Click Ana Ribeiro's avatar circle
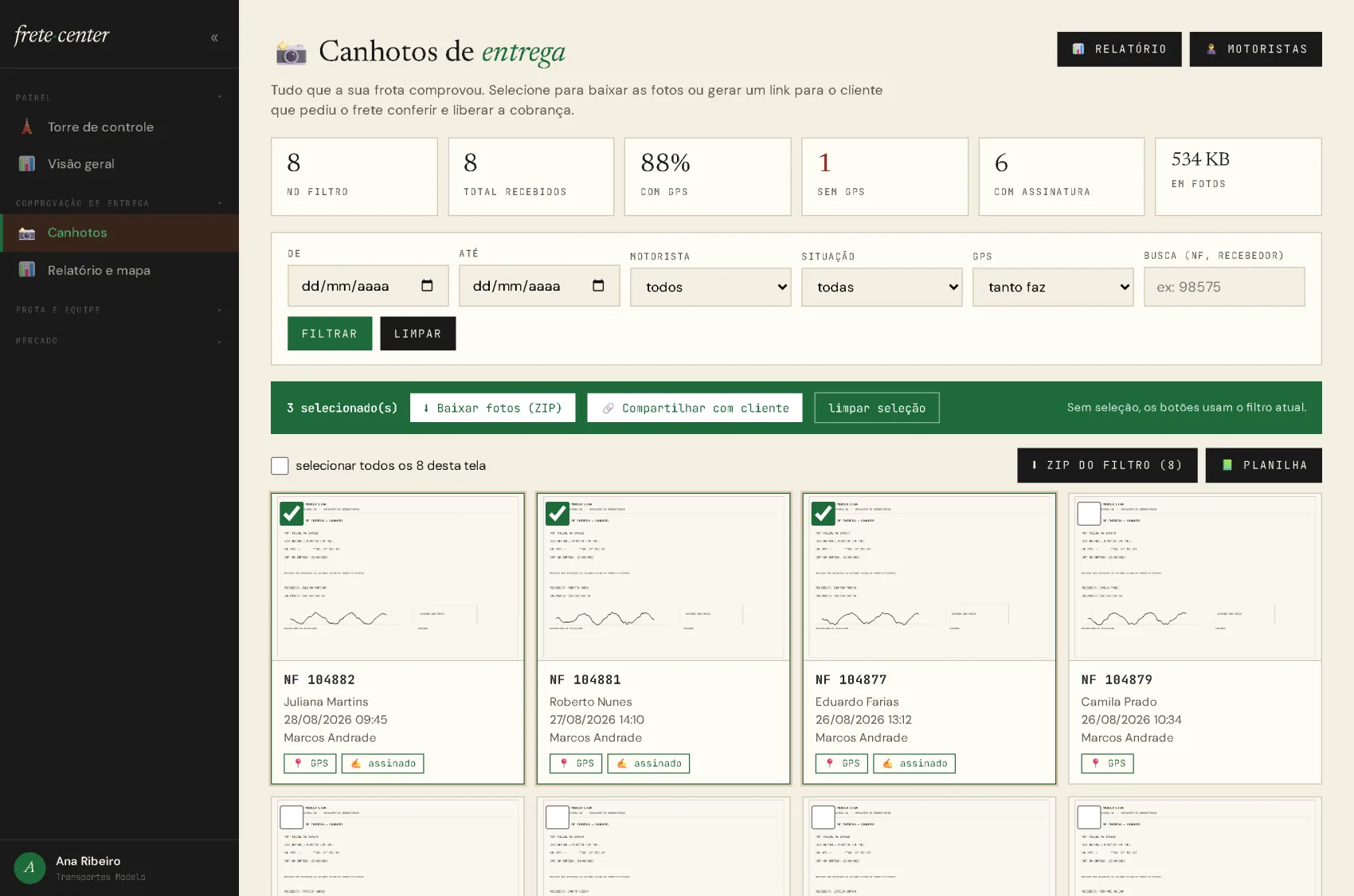The width and height of the screenshot is (1354, 896). tap(29, 867)
